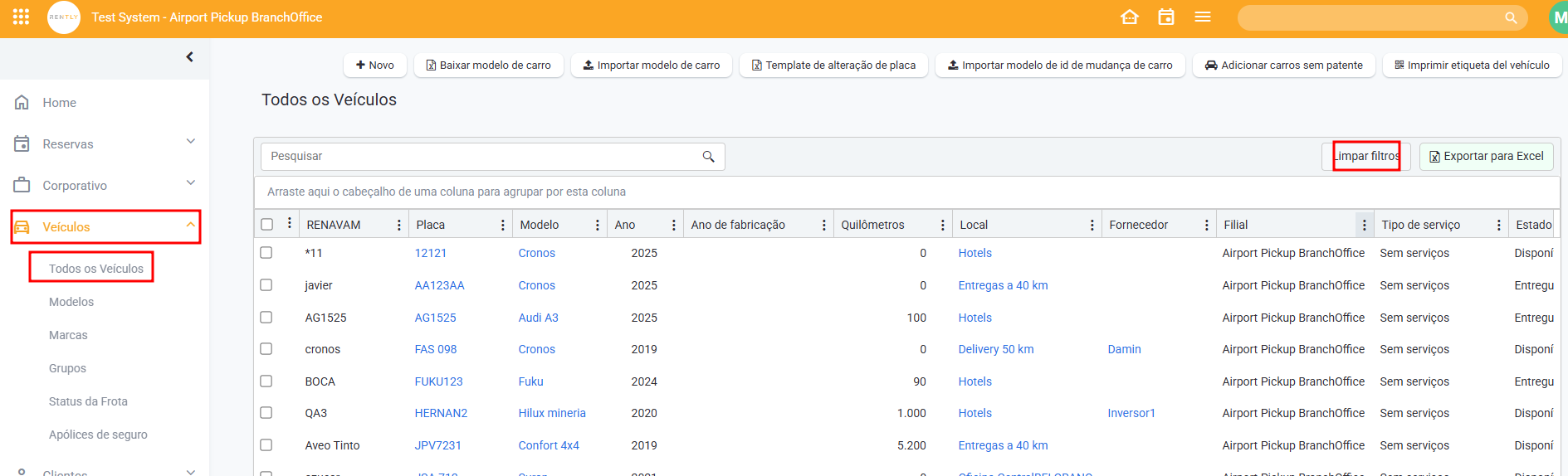Select the checkbox for the BOCA row
Image resolution: width=1568 pixels, height=476 pixels.
pyautogui.click(x=266, y=381)
